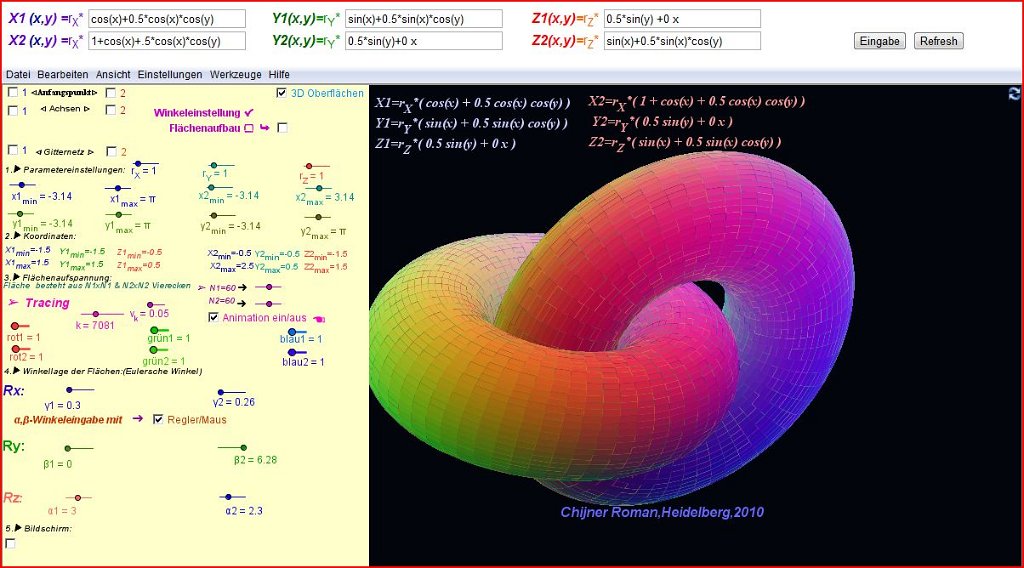This screenshot has height=568, width=1024.
Task: Open the Einstellungen menu
Action: 169,75
